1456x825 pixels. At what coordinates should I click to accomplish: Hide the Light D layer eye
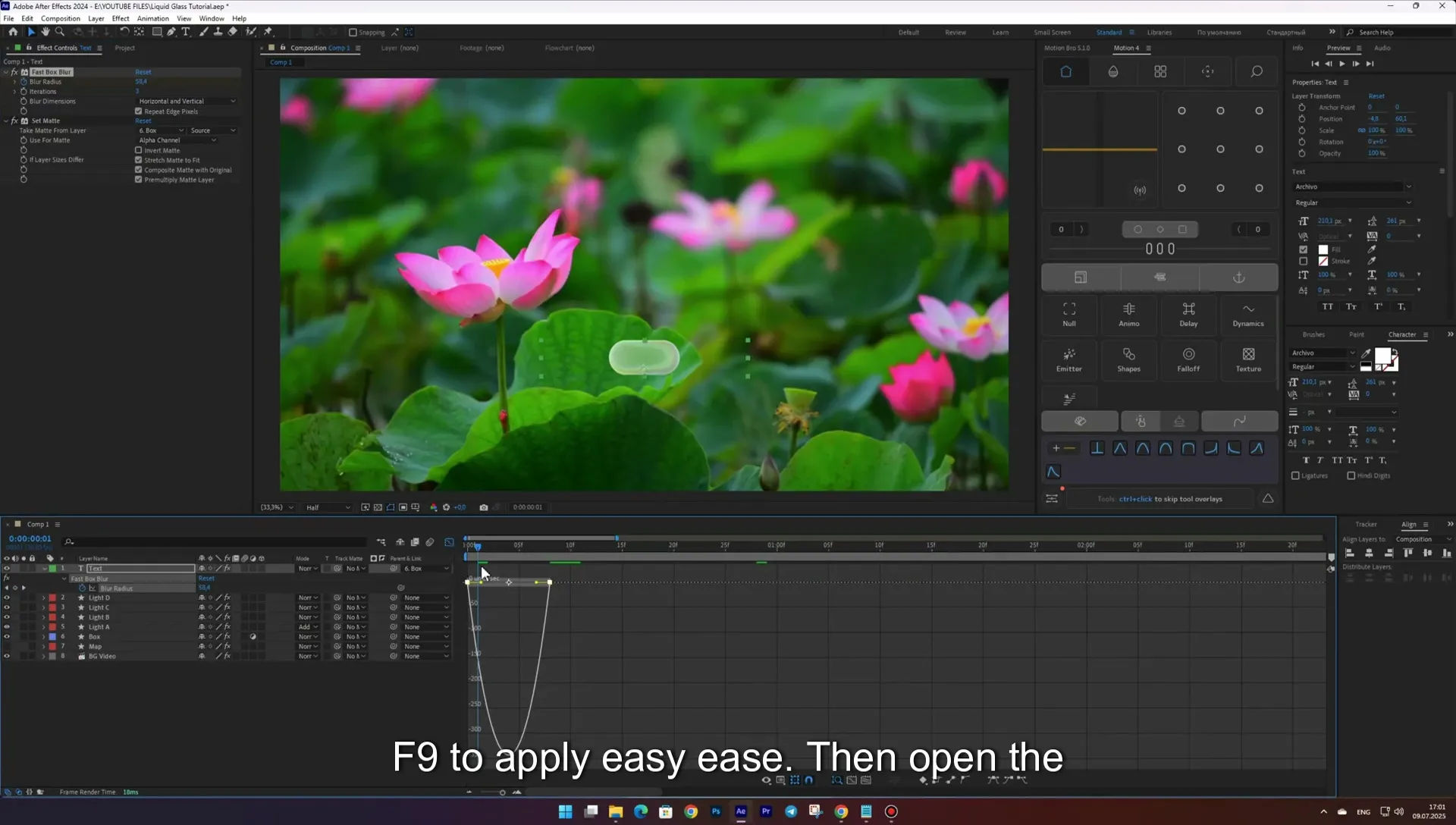pos(7,598)
